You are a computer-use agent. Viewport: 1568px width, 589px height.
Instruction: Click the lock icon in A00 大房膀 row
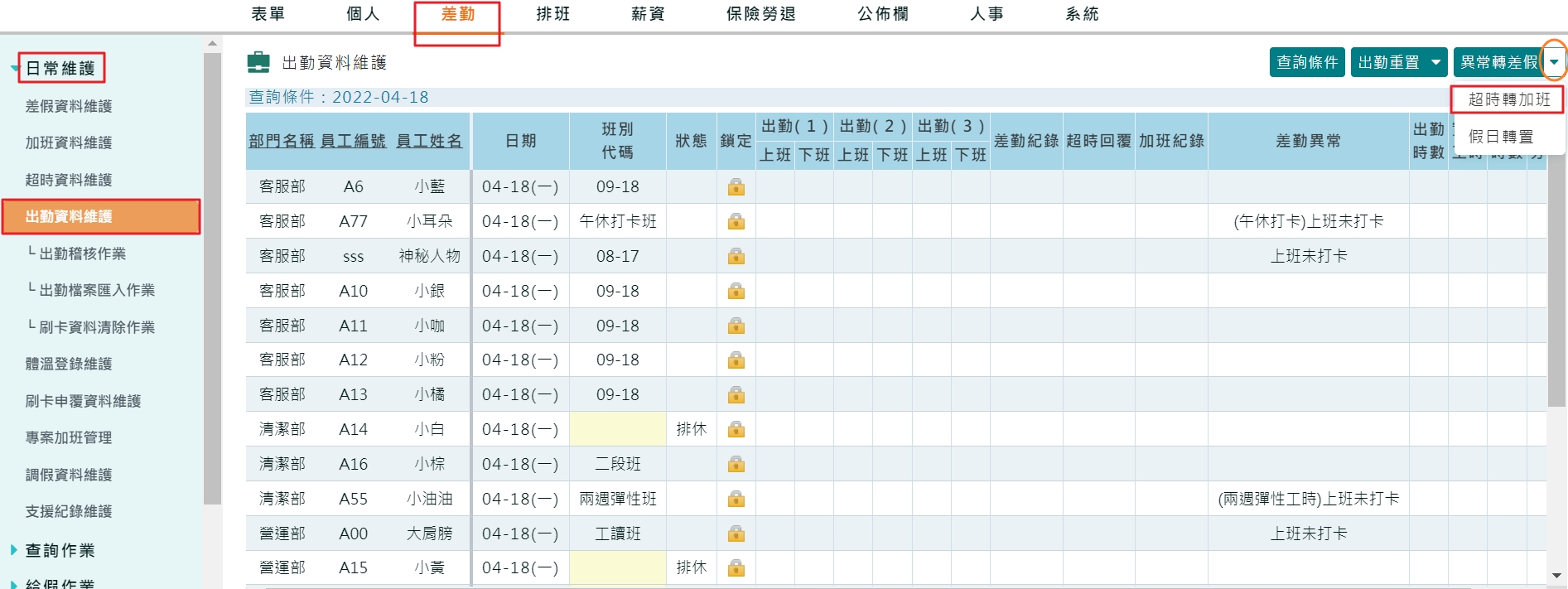[736, 533]
